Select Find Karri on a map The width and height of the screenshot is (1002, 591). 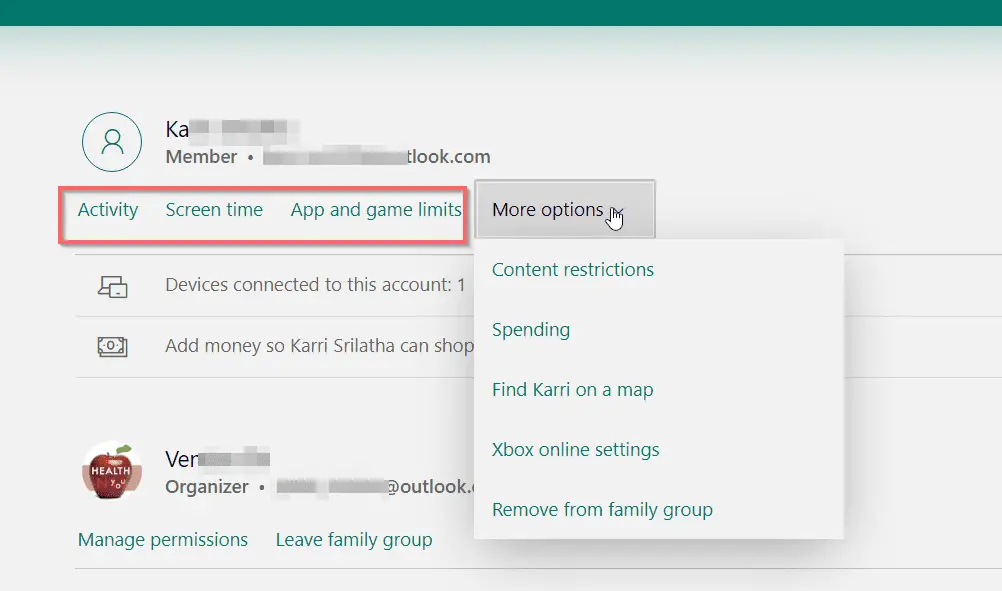tap(573, 390)
